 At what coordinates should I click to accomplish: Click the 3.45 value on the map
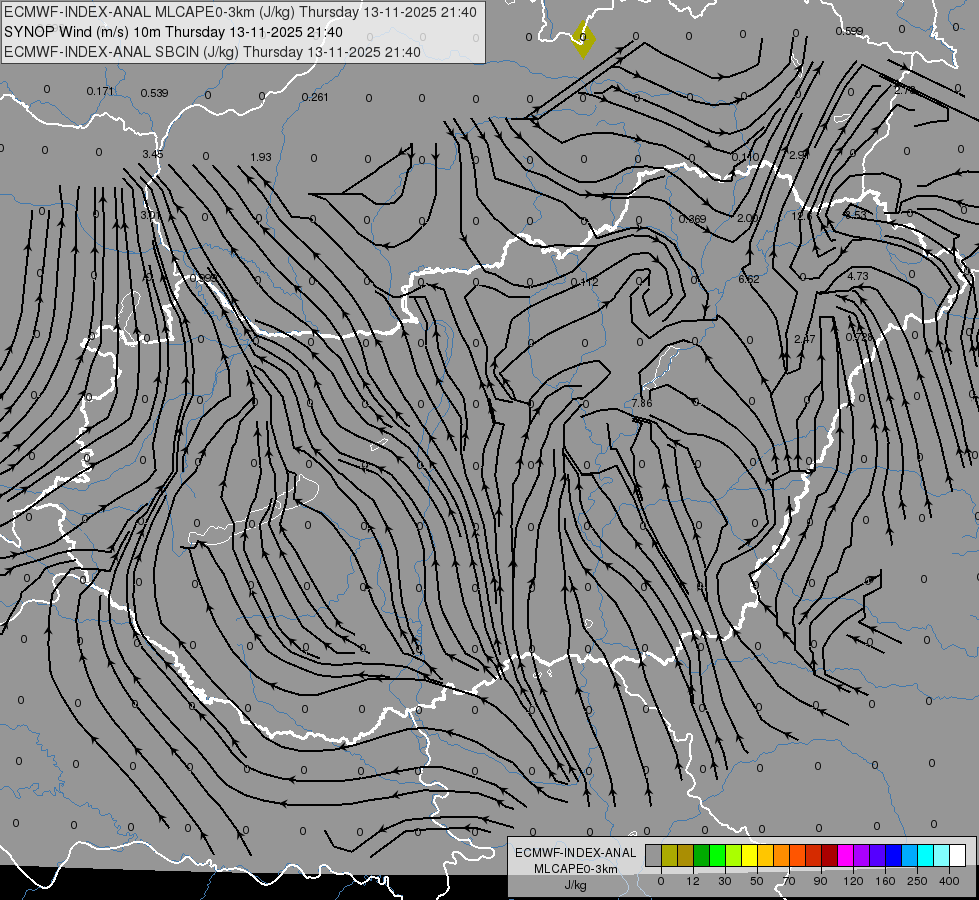click(x=152, y=154)
